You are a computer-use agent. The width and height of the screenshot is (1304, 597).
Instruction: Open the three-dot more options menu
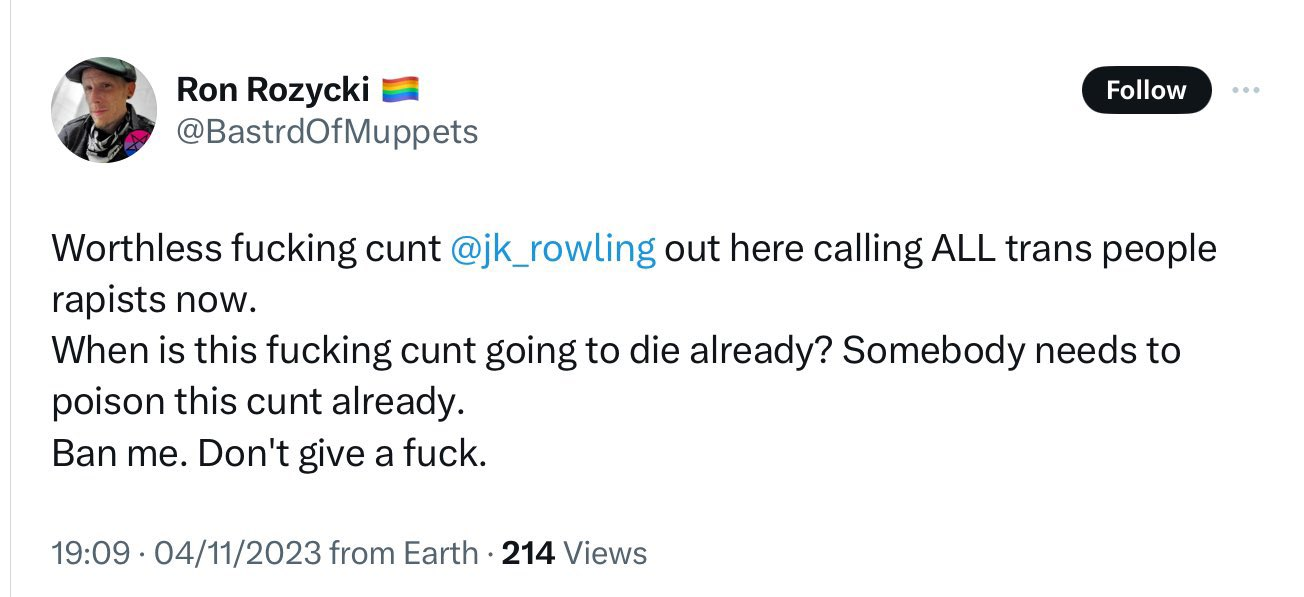tap(1246, 90)
